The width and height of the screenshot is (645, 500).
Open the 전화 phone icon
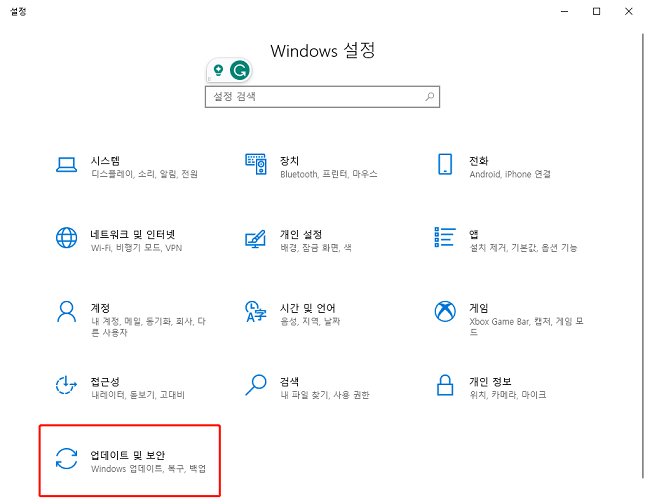click(x=445, y=164)
